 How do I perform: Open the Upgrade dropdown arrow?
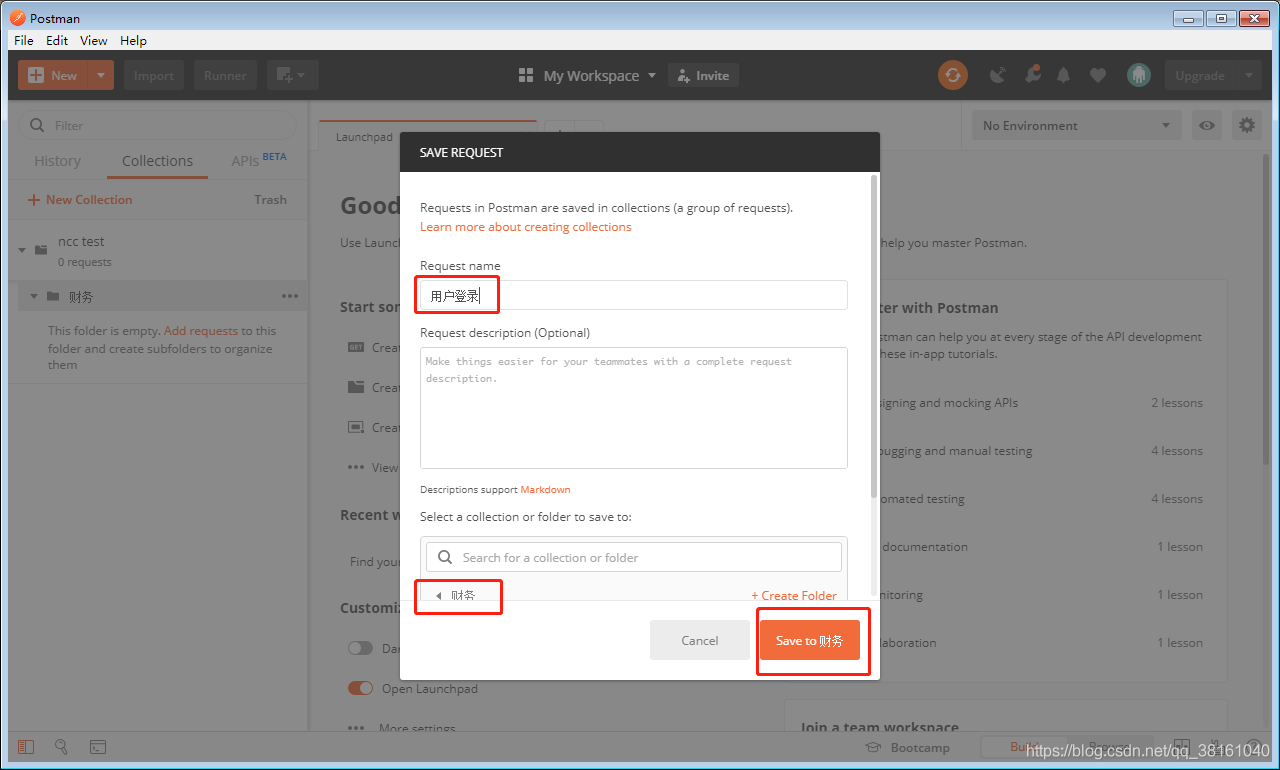(1248, 75)
